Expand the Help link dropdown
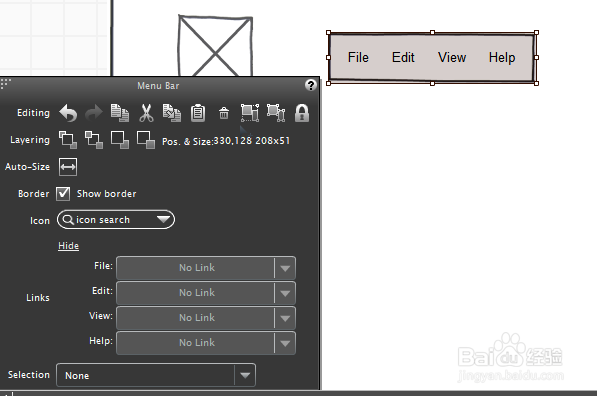The image size is (597, 396). pyautogui.click(x=285, y=343)
